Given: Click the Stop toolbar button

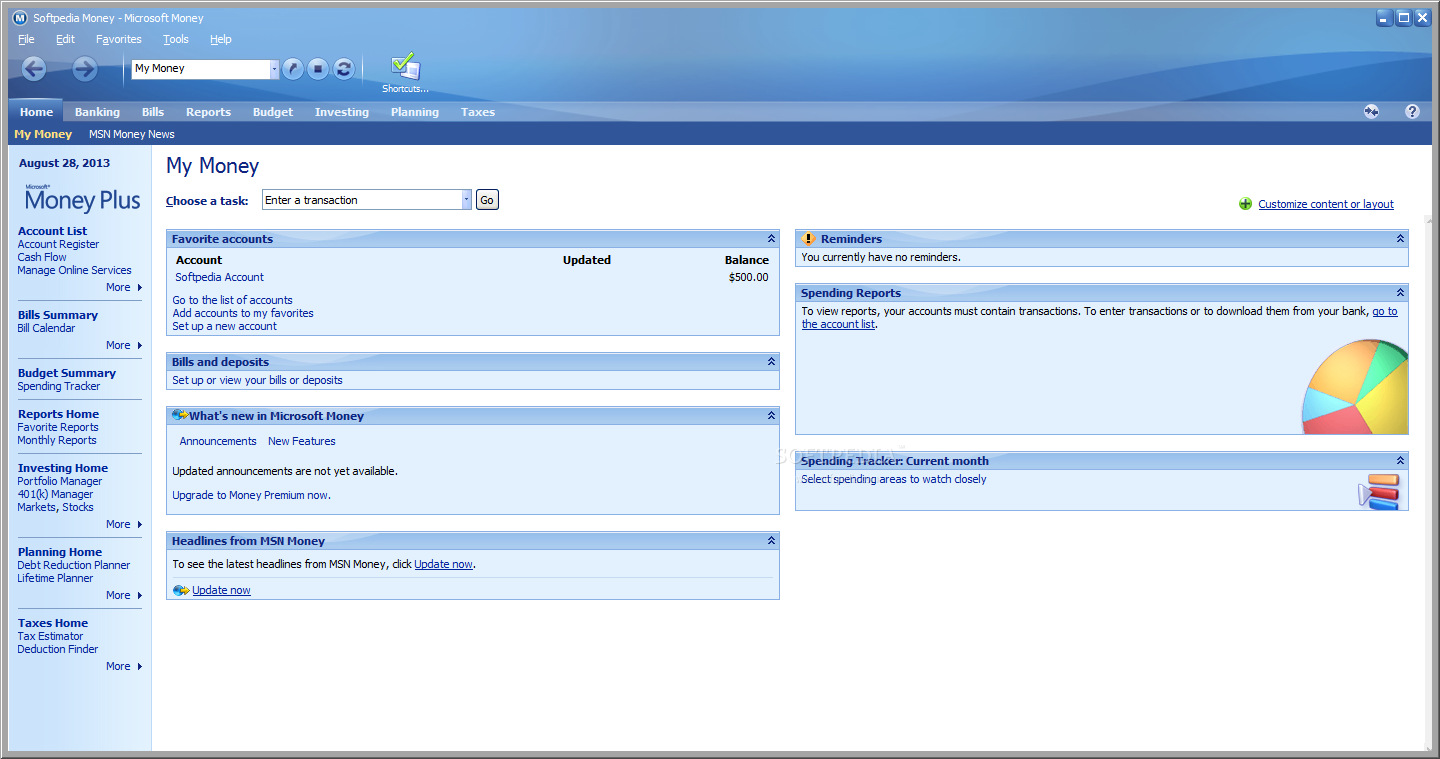Looking at the screenshot, I should click(318, 69).
